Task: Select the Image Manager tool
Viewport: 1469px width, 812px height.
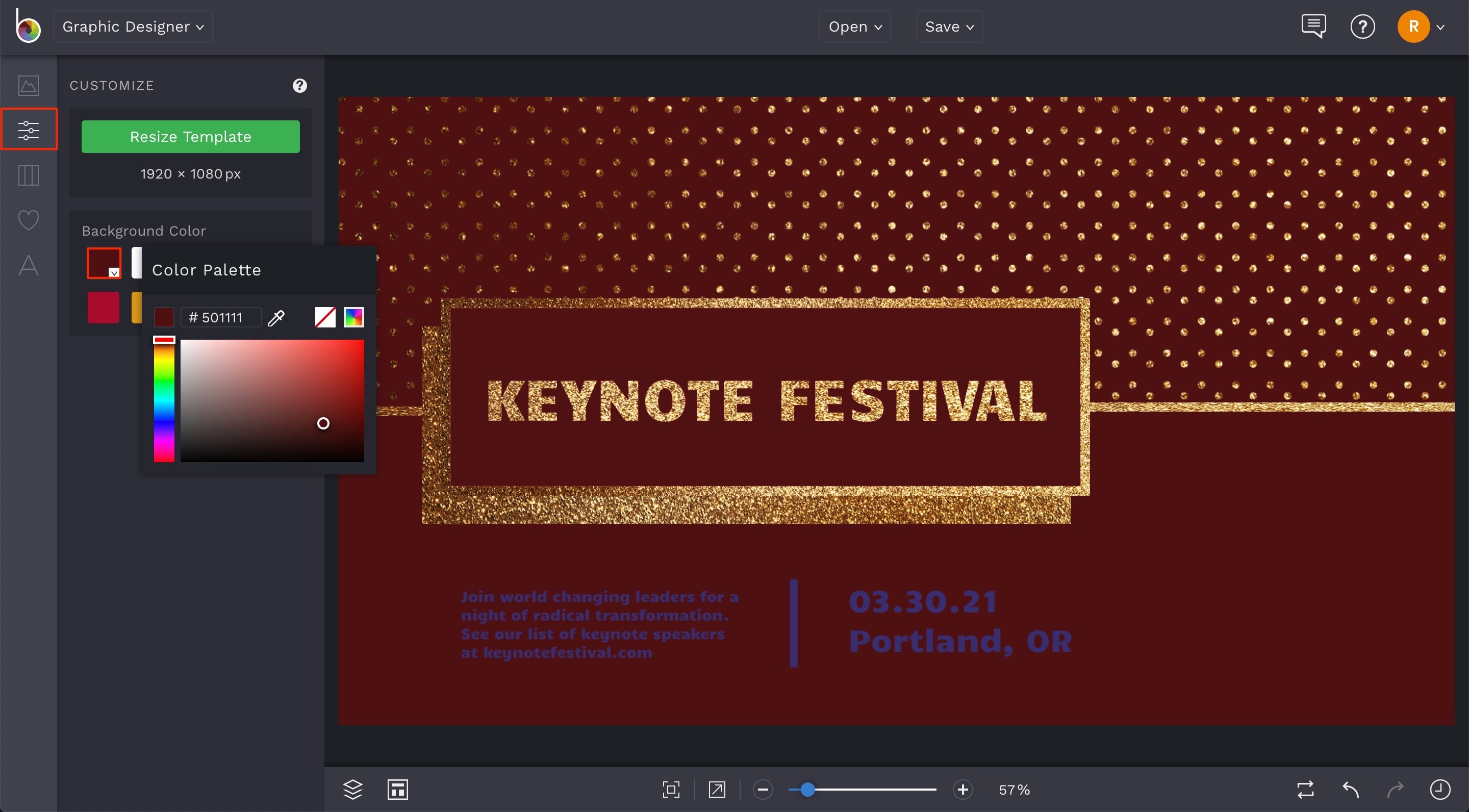Action: coord(29,86)
